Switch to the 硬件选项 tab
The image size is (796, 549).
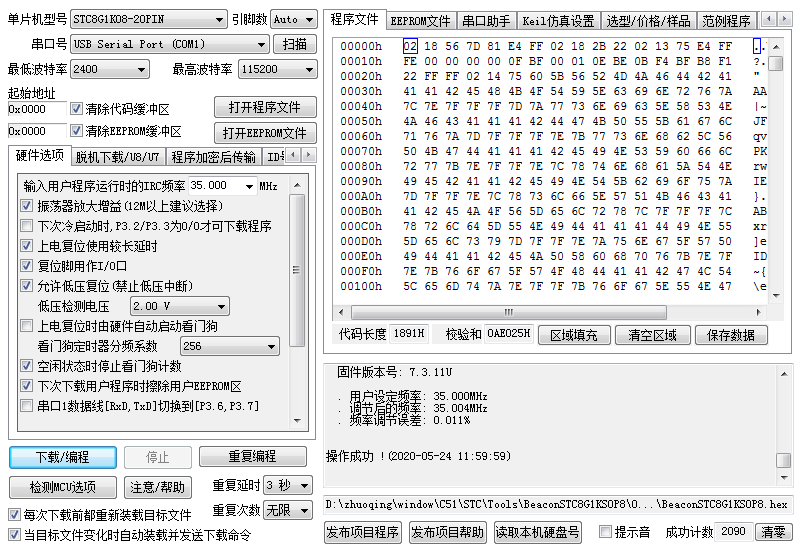coord(40,155)
